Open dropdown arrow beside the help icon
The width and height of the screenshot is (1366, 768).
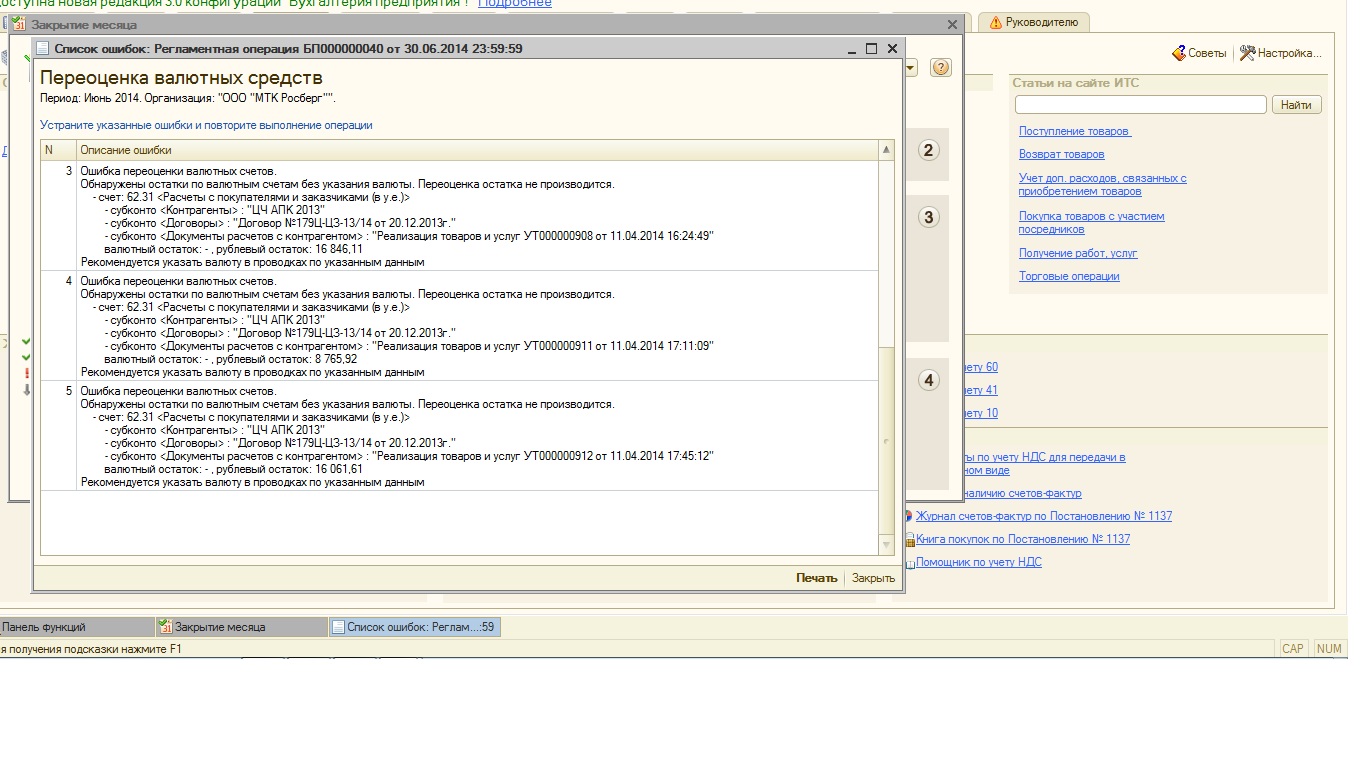[911, 68]
